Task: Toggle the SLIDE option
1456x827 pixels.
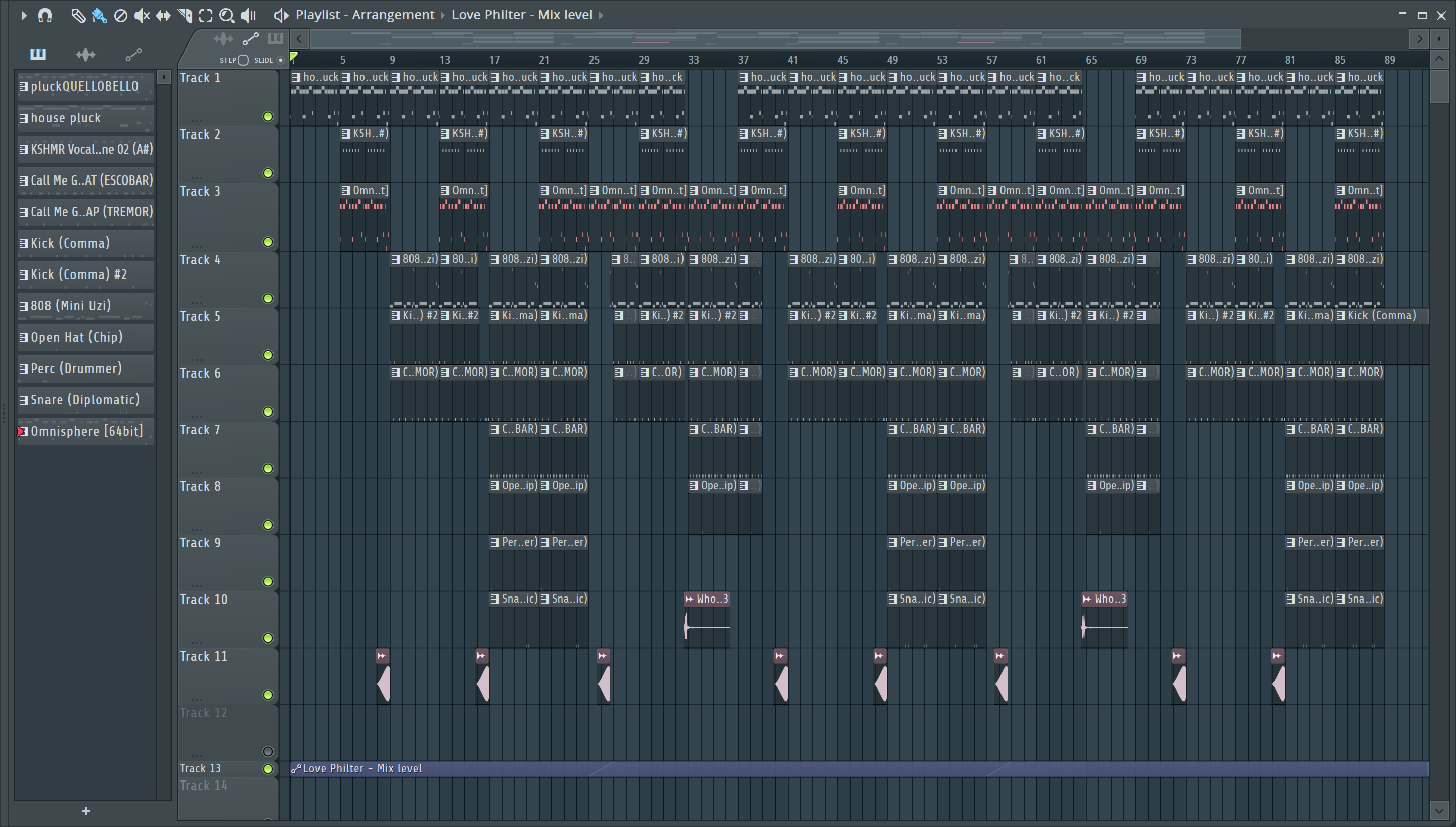Action: point(280,60)
